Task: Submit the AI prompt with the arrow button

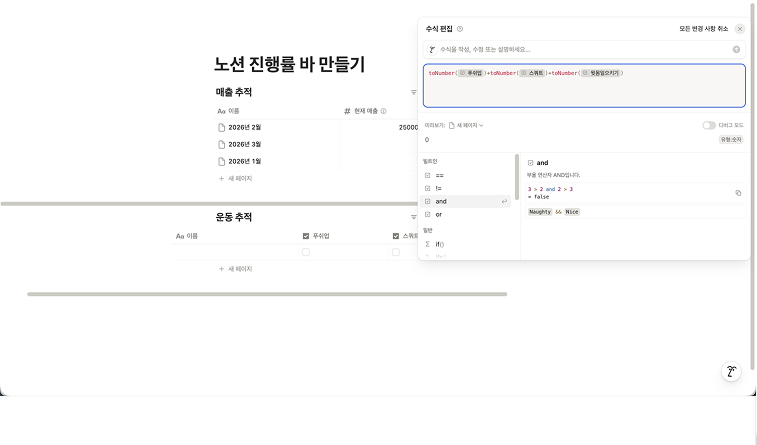Action: pos(736,49)
